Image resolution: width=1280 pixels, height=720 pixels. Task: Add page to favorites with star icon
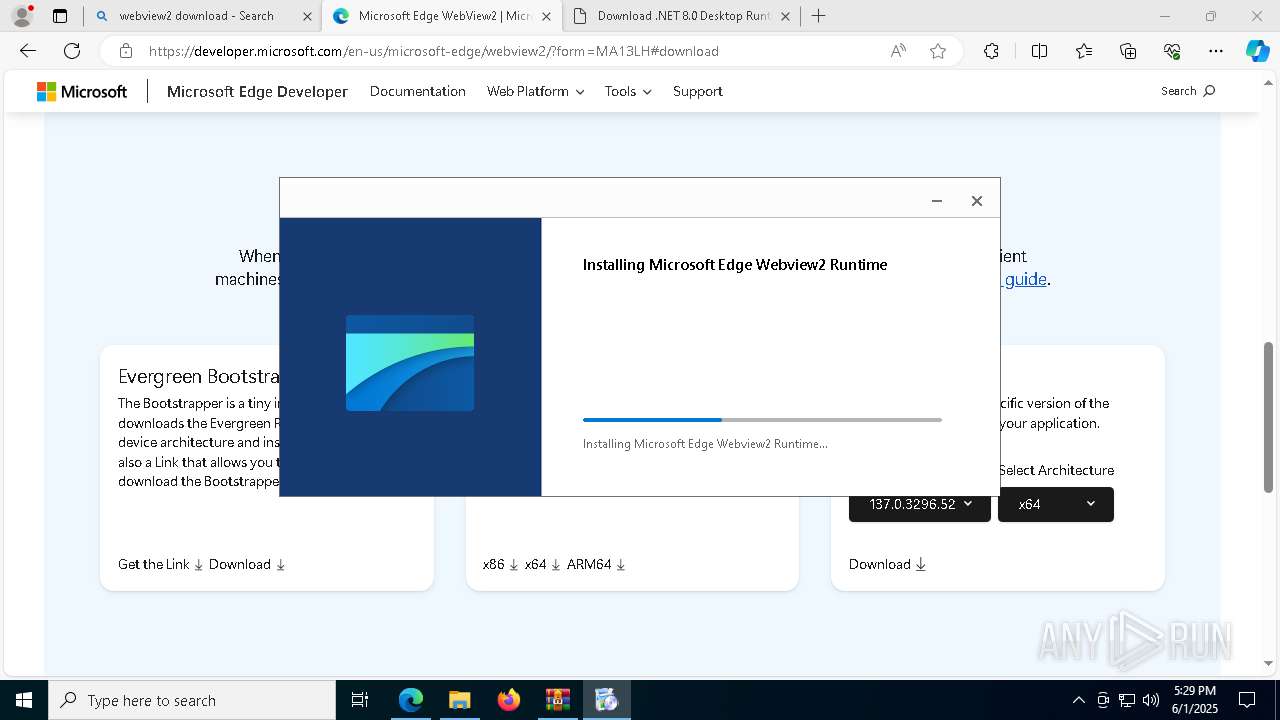click(938, 51)
